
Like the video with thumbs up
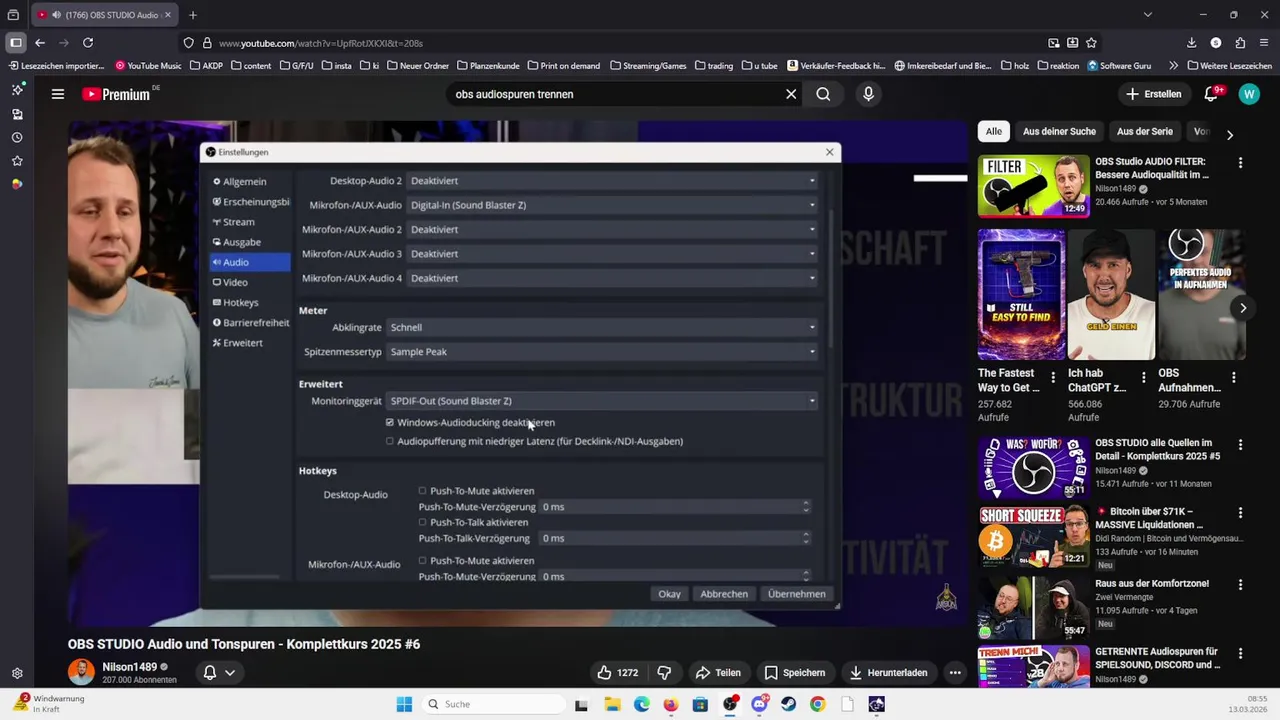click(617, 672)
